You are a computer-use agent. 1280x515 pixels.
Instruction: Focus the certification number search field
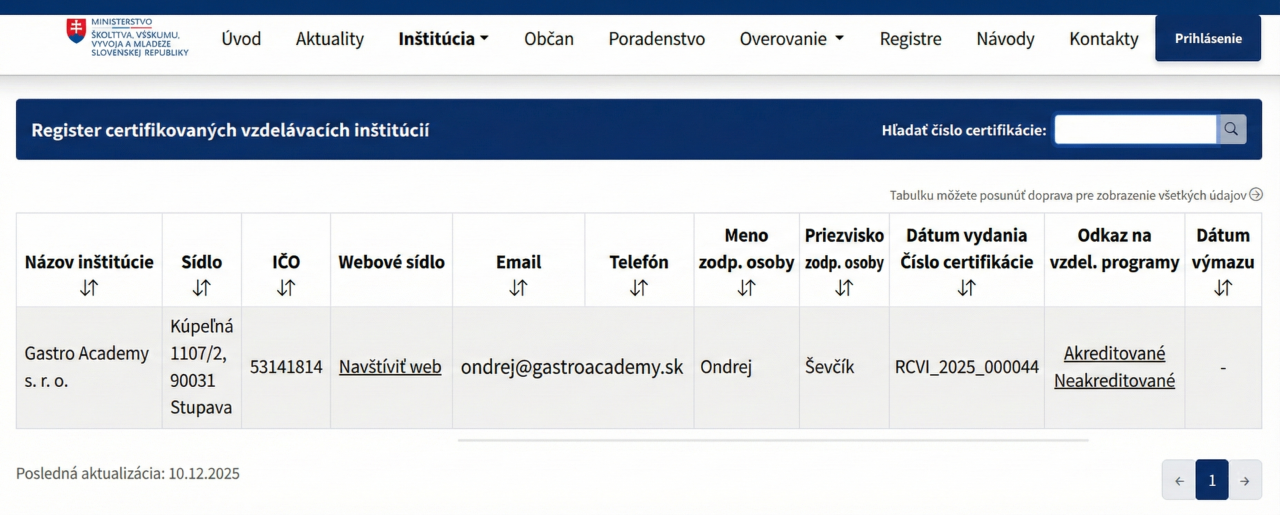point(1135,129)
